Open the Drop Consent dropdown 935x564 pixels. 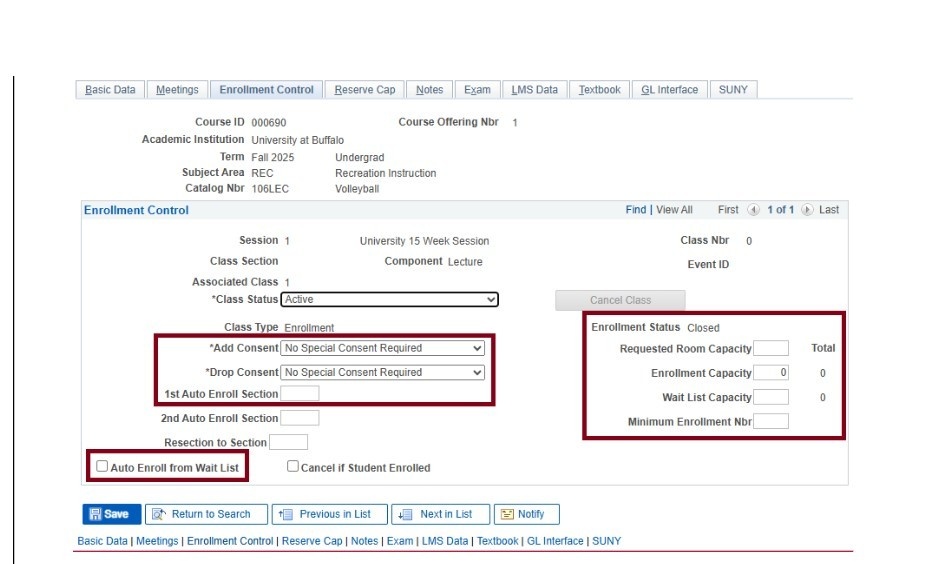[x=383, y=372]
